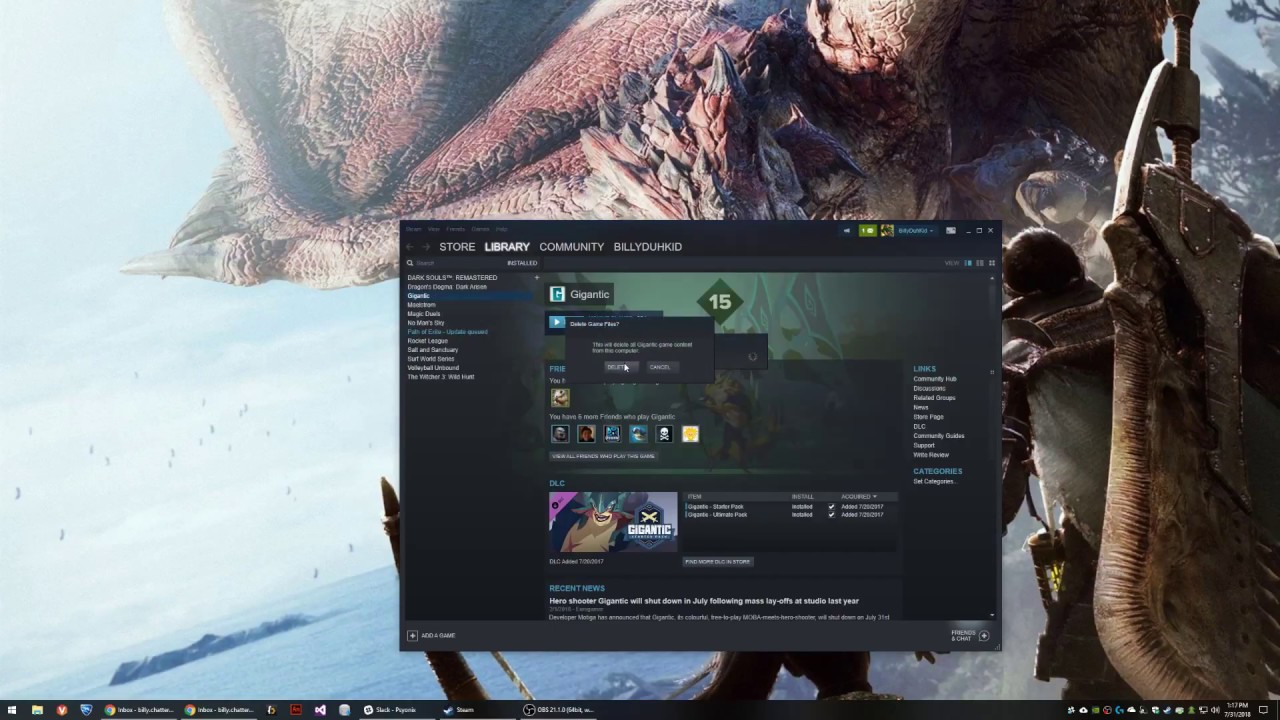Screen dimensions: 1280x720
Task: Click the Gigantic DLC thumbnail image
Action: 613,522
